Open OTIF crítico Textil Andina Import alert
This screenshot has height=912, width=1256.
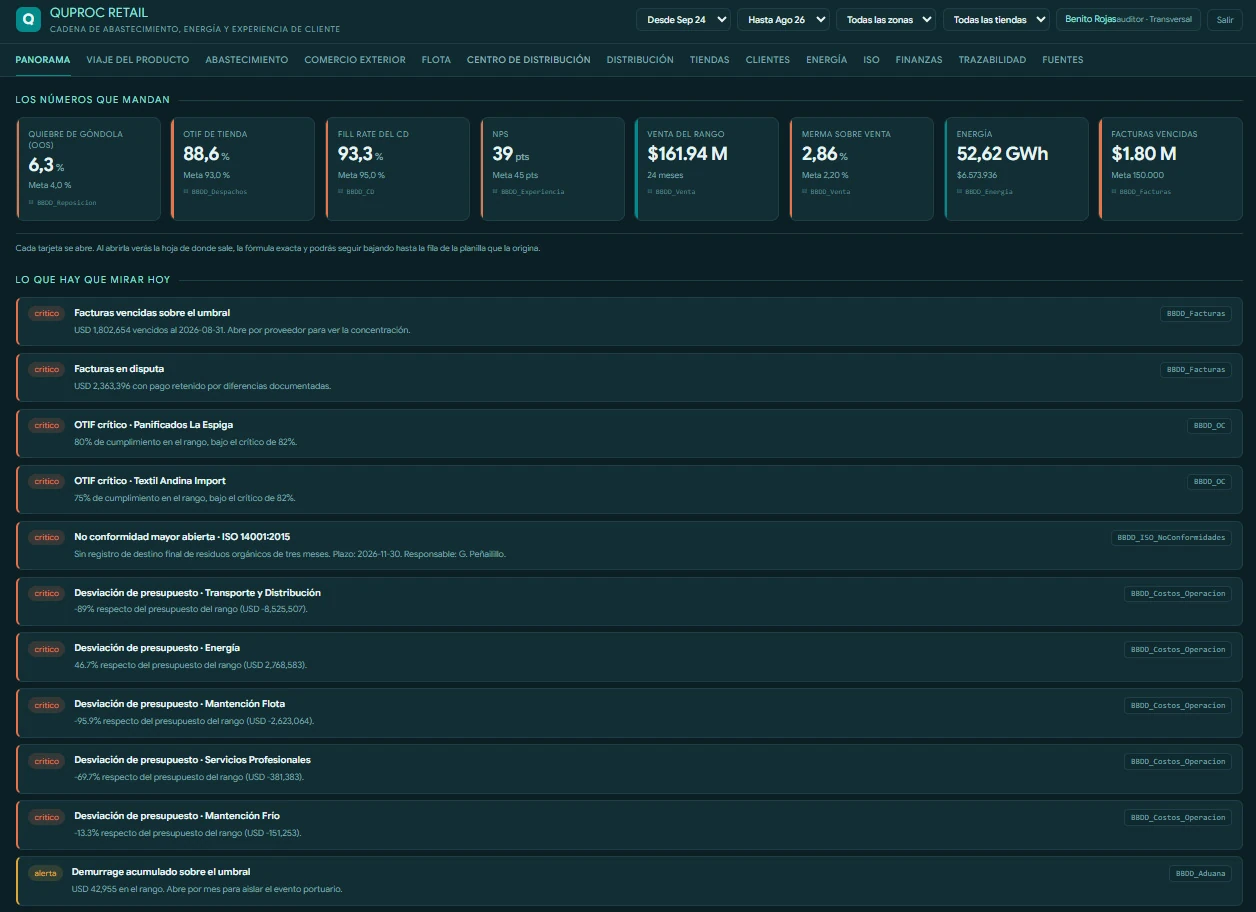[629, 489]
